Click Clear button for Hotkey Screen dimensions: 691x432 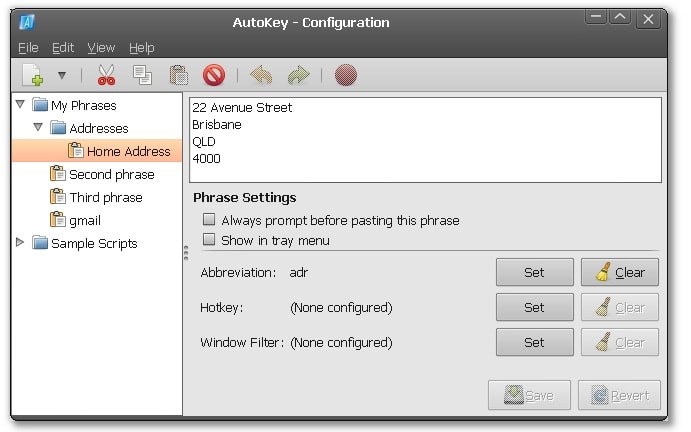click(620, 307)
